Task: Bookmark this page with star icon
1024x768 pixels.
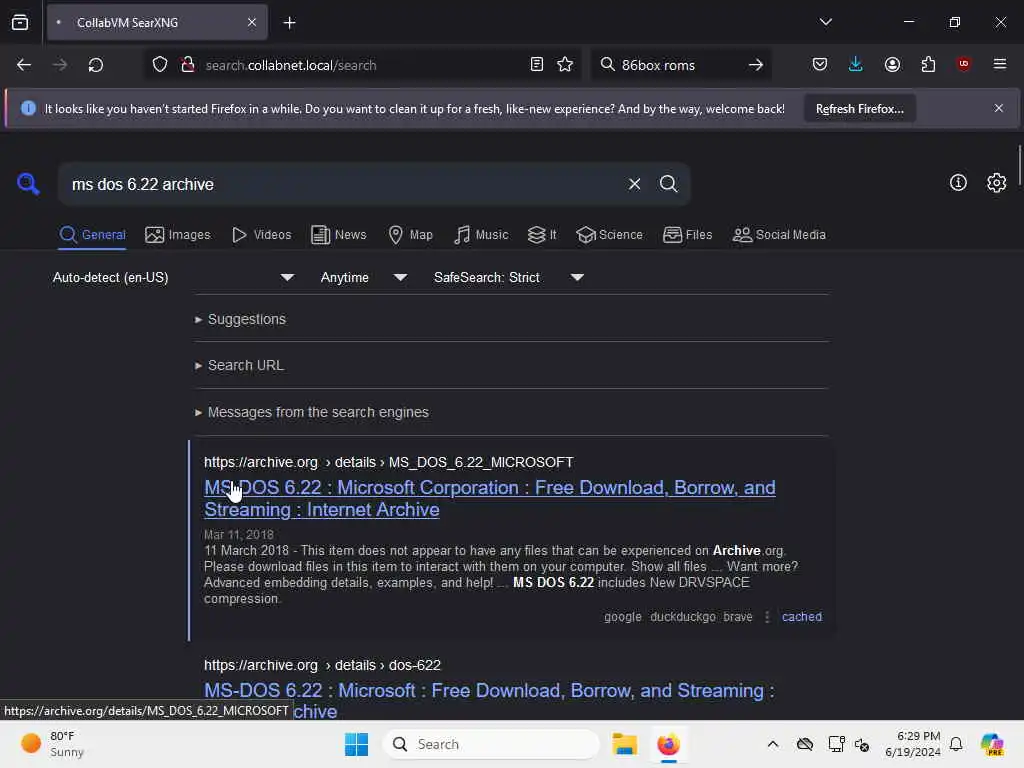Action: click(565, 65)
